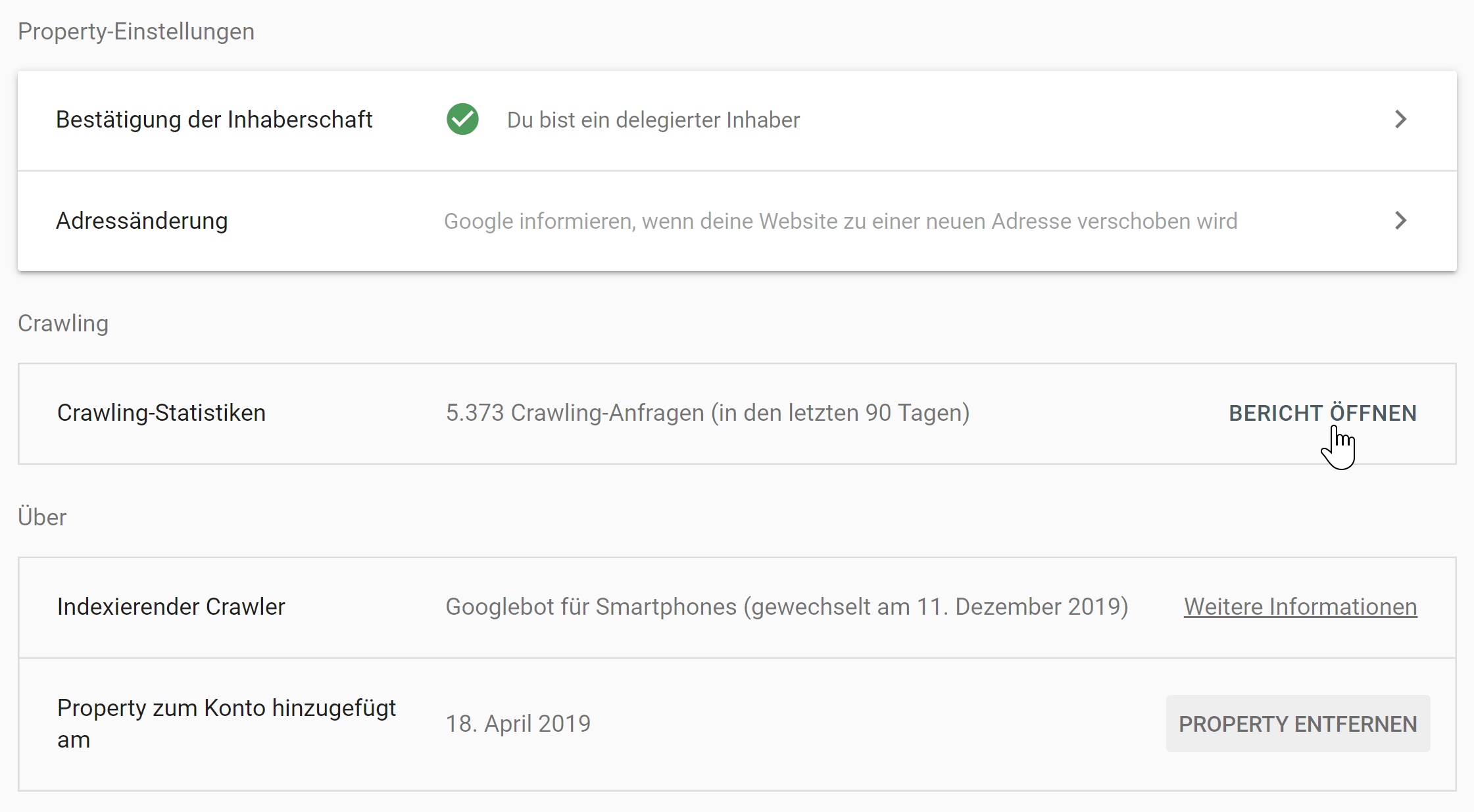The height and width of the screenshot is (812, 1474).
Task: Click the chevron beside Bestätigung der Inhaberschaft
Action: point(1401,120)
